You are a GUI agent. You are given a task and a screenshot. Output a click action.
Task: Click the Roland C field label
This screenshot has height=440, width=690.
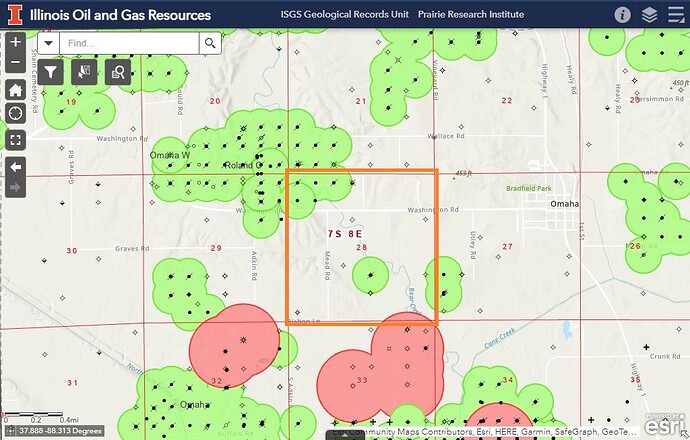[243, 165]
